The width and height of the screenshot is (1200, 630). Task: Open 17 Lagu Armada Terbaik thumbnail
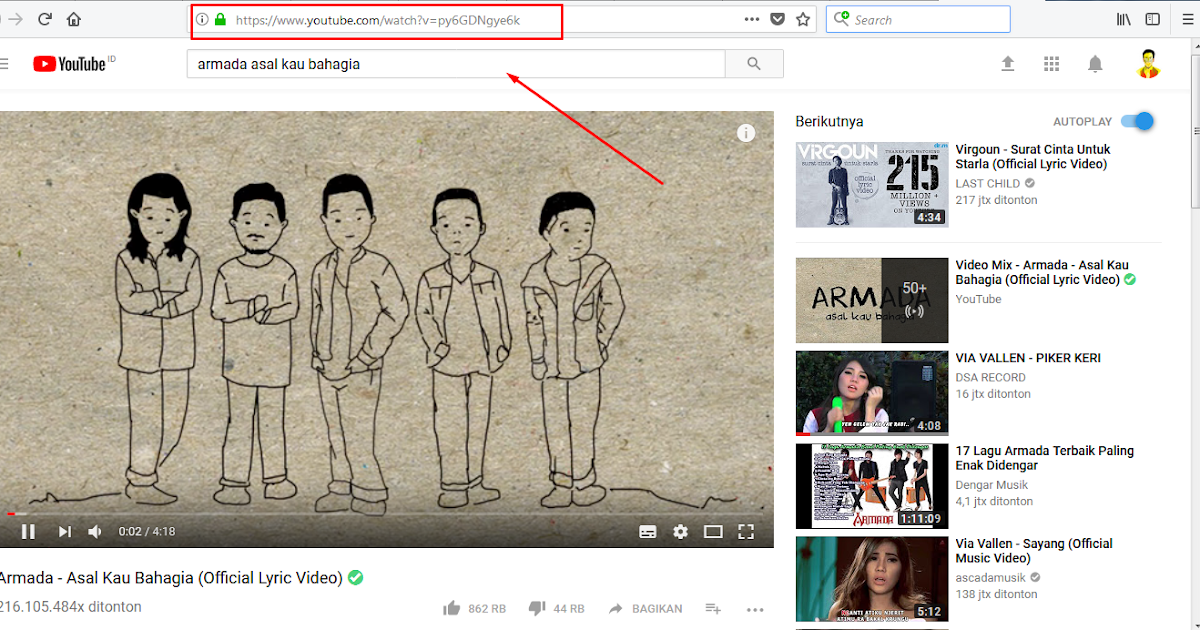[872, 486]
